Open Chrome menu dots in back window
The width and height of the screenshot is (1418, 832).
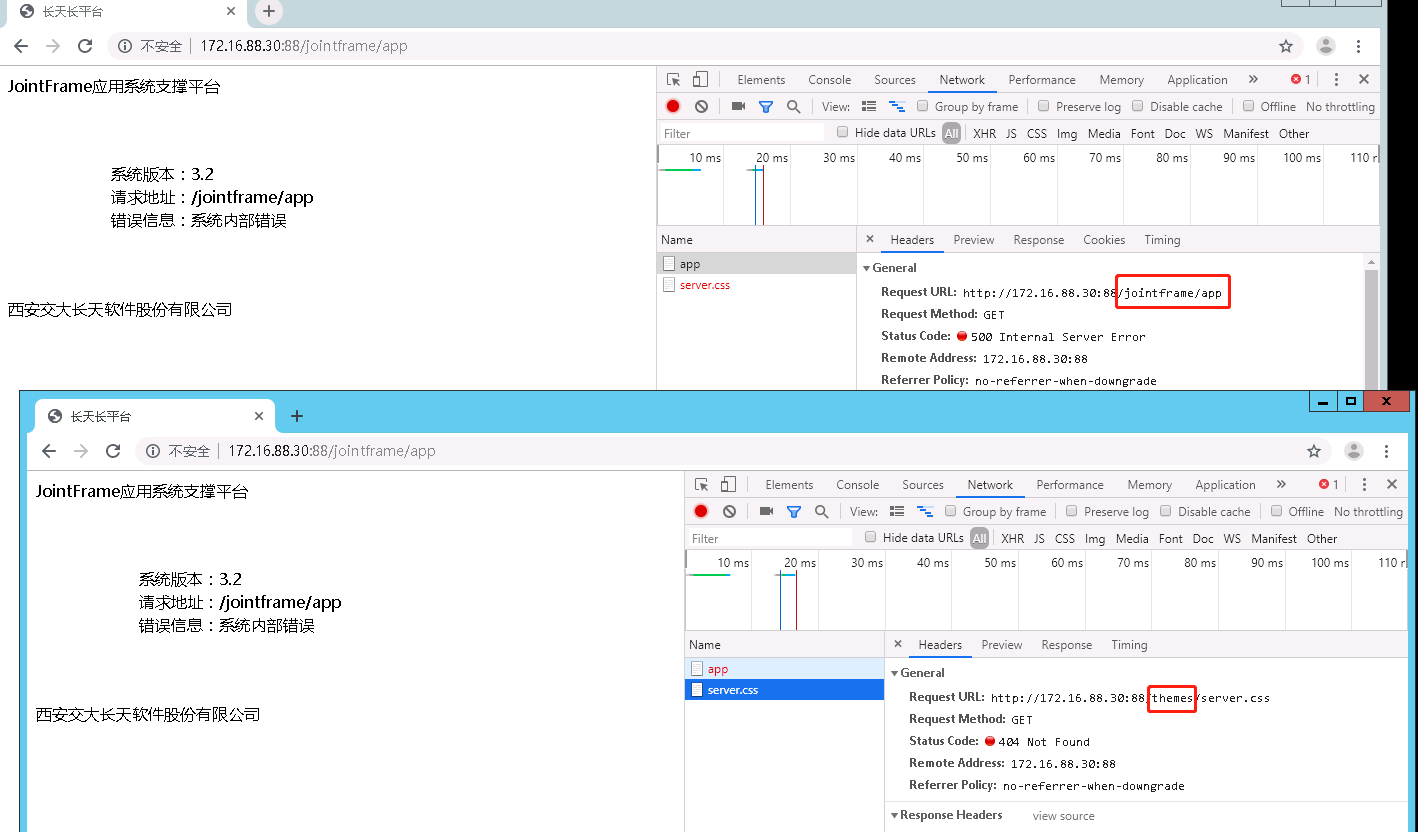(x=1359, y=46)
